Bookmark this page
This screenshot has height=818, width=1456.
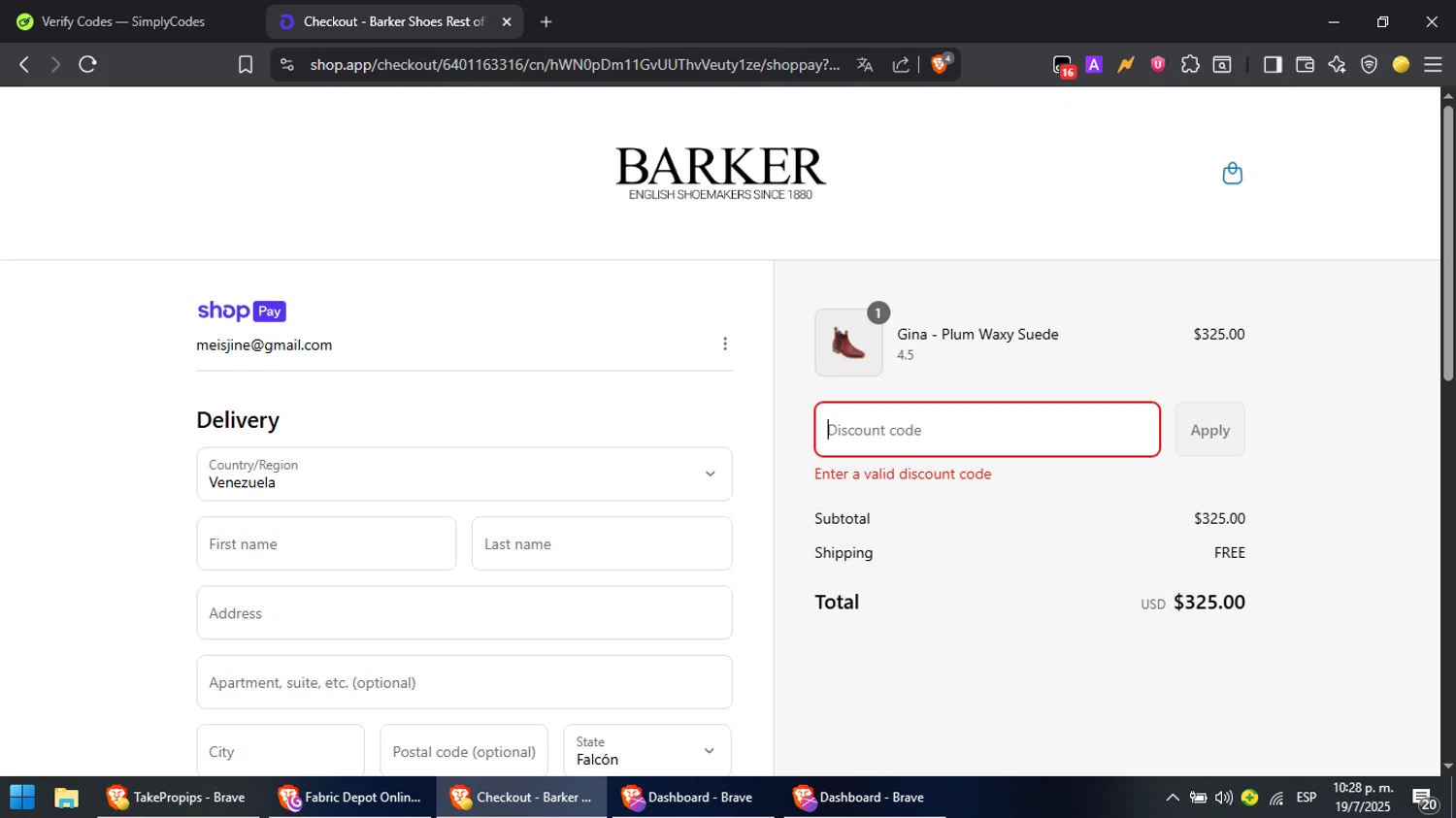coord(246,64)
